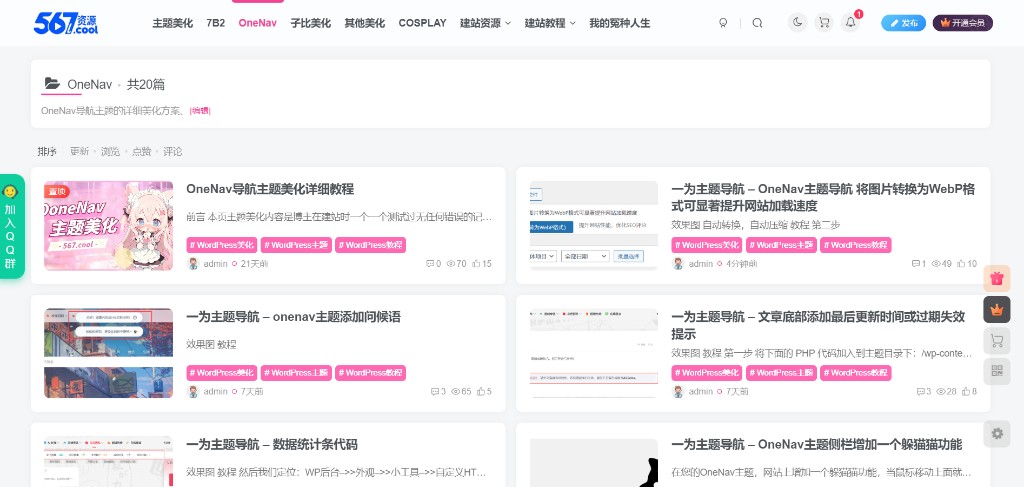Viewport: 1024px width, 487px height.
Task: Open the header shopping cart icon
Action: click(824, 23)
